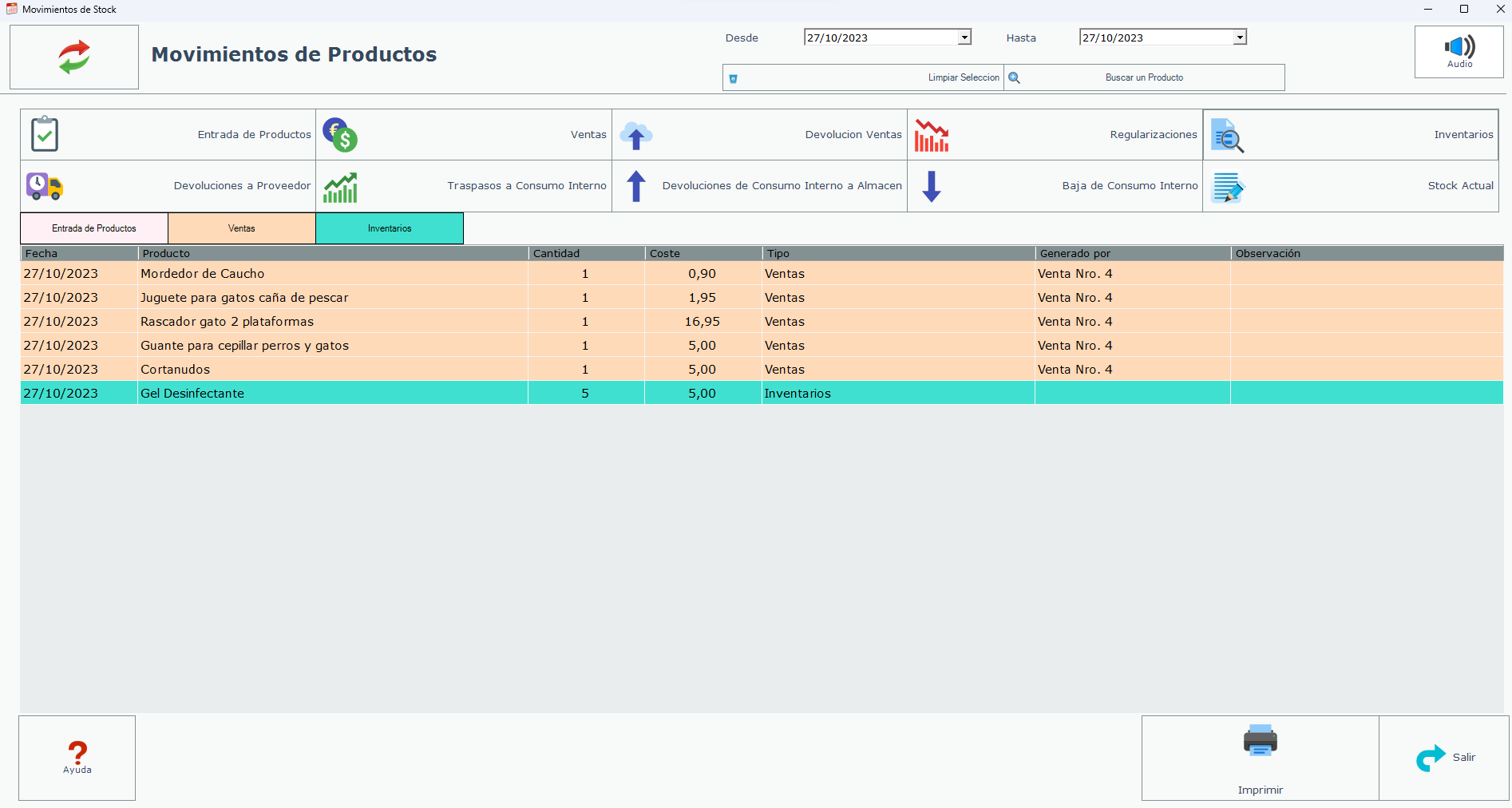Expand the Desde date dropdown
Viewport: 1512px width, 808px height.
(964, 38)
